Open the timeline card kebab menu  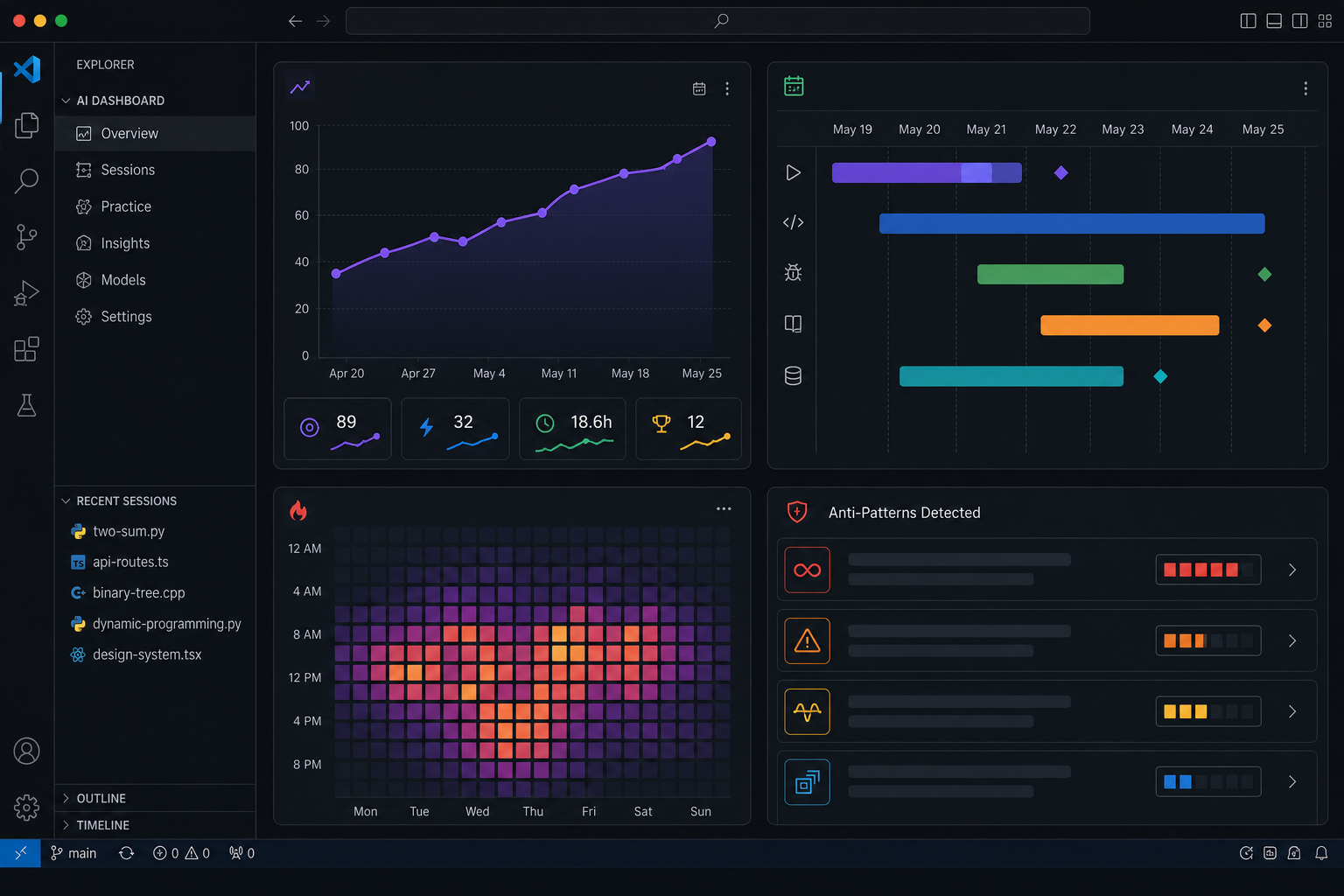1305,88
